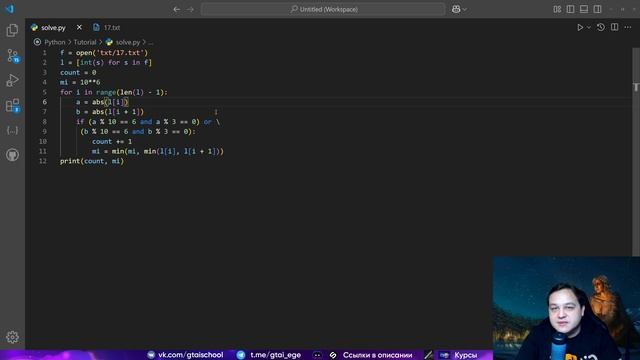Switch to the 17.txt tab
640x360 pixels.
111,28
